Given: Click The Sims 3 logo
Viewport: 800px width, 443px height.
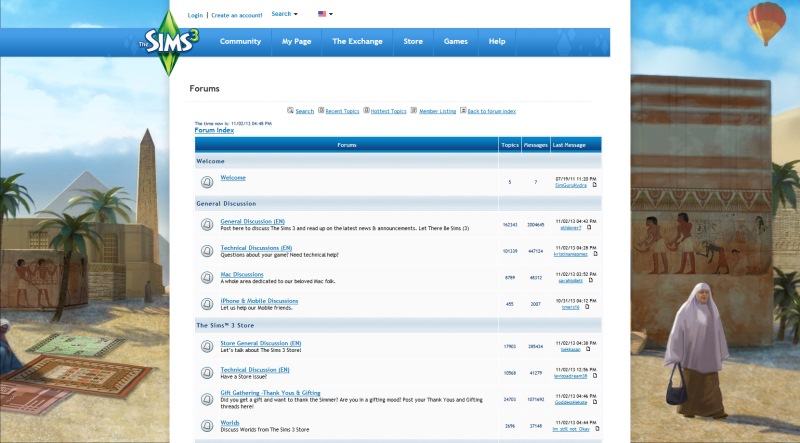Looking at the screenshot, I should (x=169, y=43).
